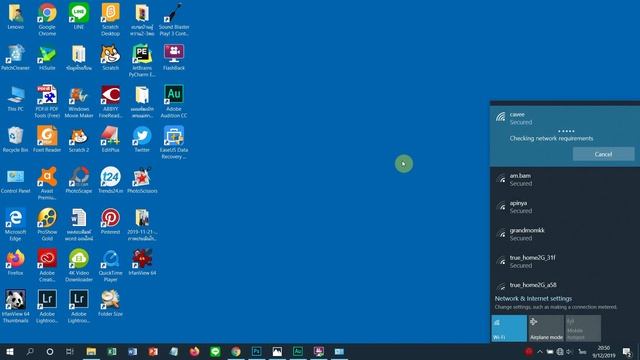
Task: Open the Lenovo desktop folder
Action: pos(16,16)
